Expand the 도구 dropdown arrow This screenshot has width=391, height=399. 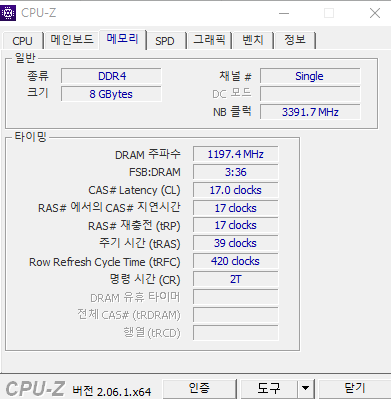[305, 388]
